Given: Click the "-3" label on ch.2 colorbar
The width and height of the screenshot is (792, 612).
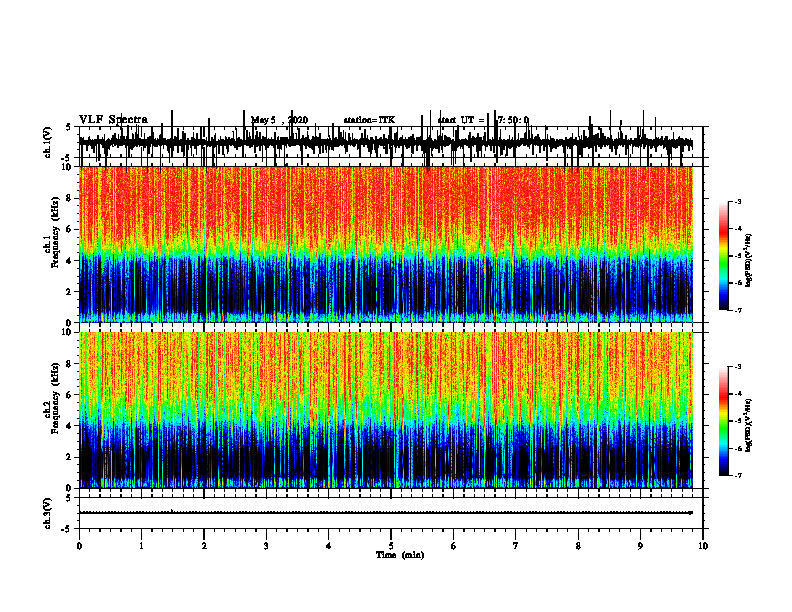Looking at the screenshot, I should pos(738,367).
